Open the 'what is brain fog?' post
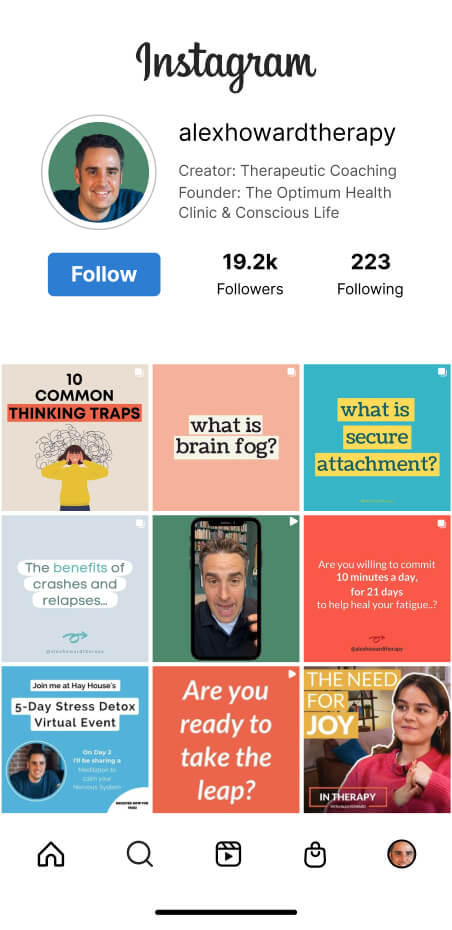The height and width of the screenshot is (930, 452). (x=226, y=437)
